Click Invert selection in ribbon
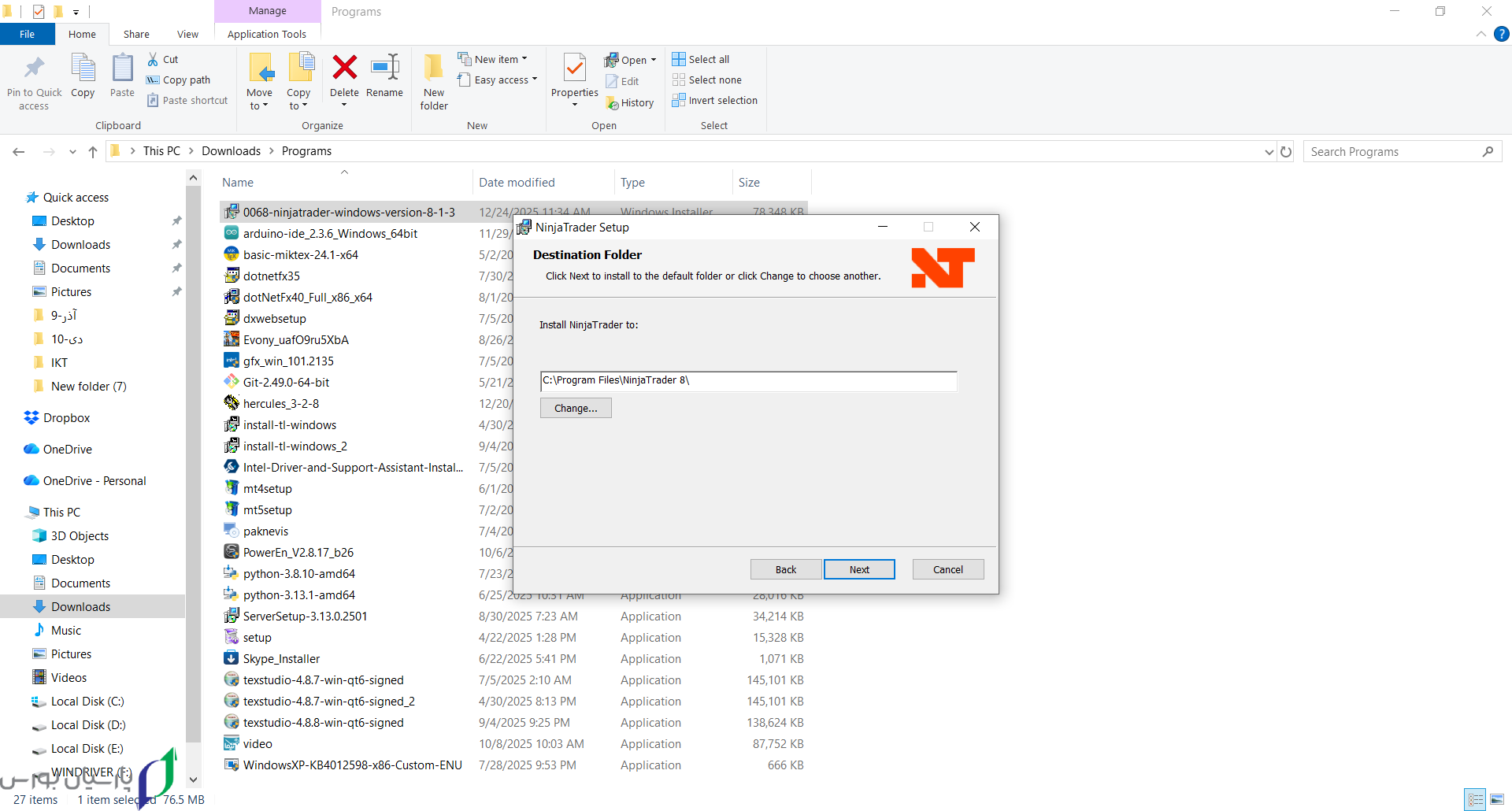The height and width of the screenshot is (811, 1512). pyautogui.click(x=715, y=100)
